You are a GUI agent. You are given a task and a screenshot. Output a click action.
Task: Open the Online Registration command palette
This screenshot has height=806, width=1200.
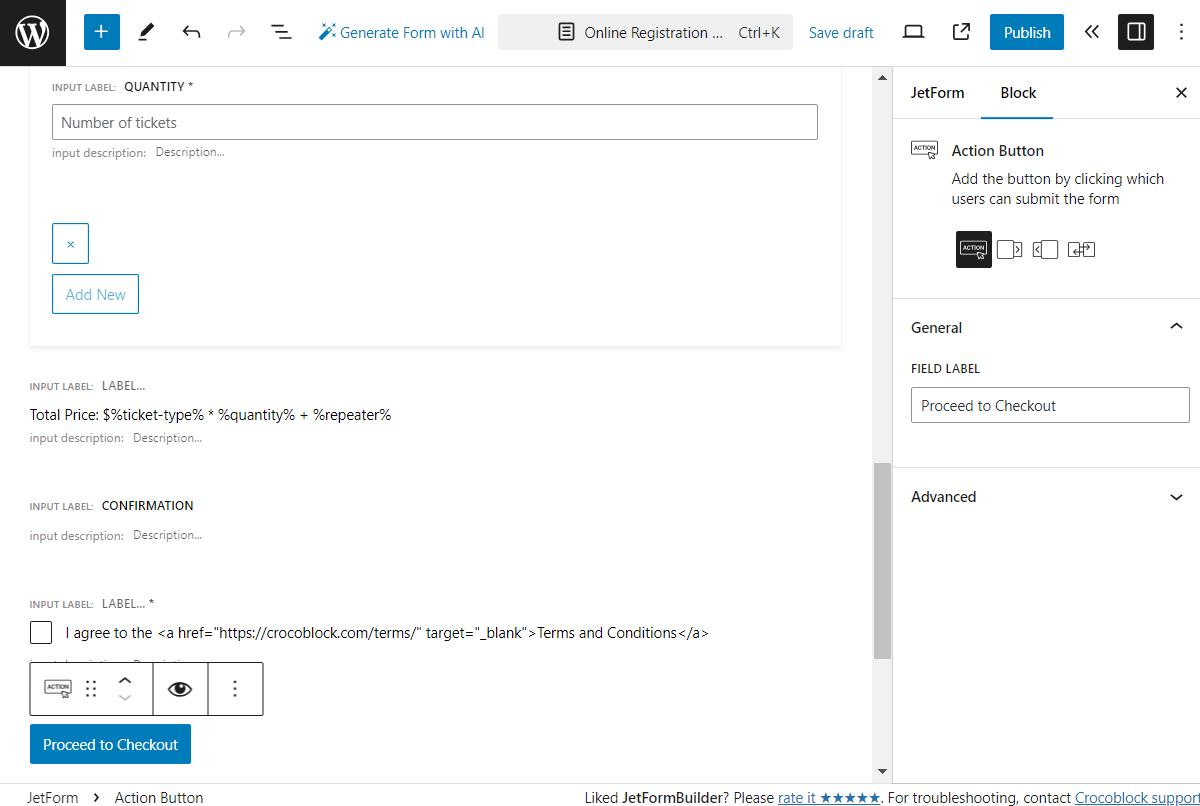645,32
